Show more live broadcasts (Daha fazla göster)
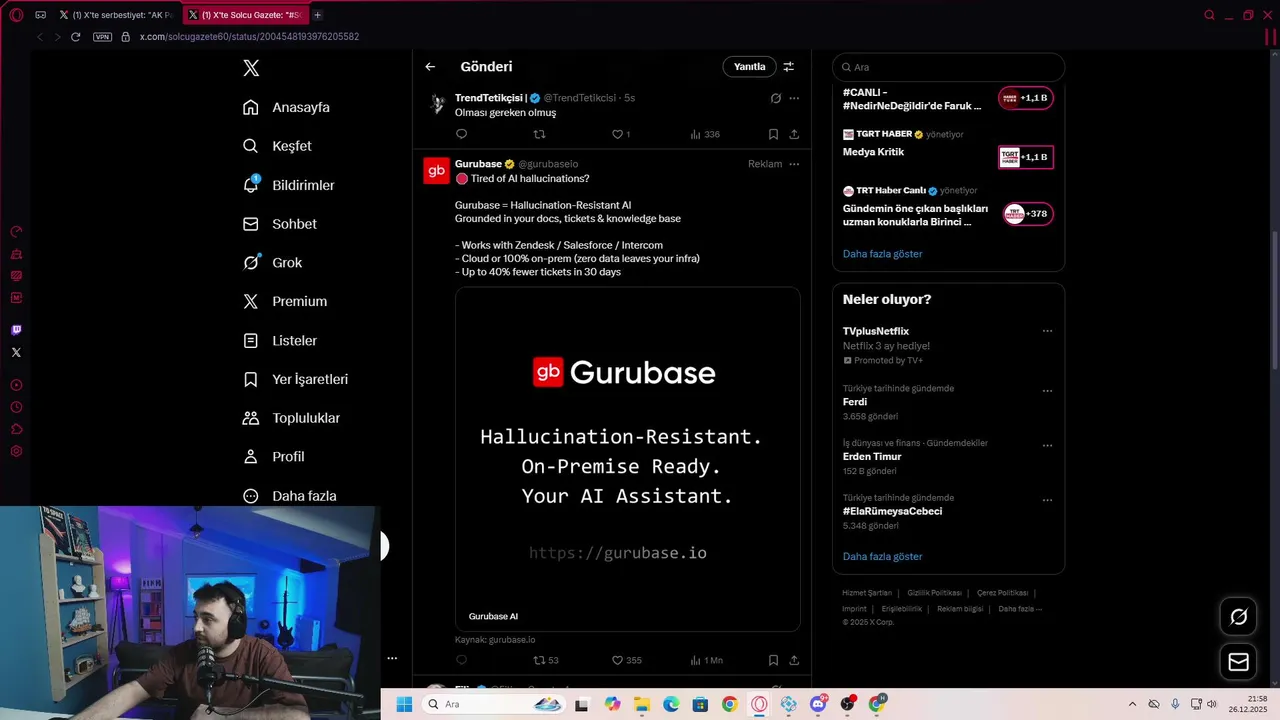 [882, 254]
